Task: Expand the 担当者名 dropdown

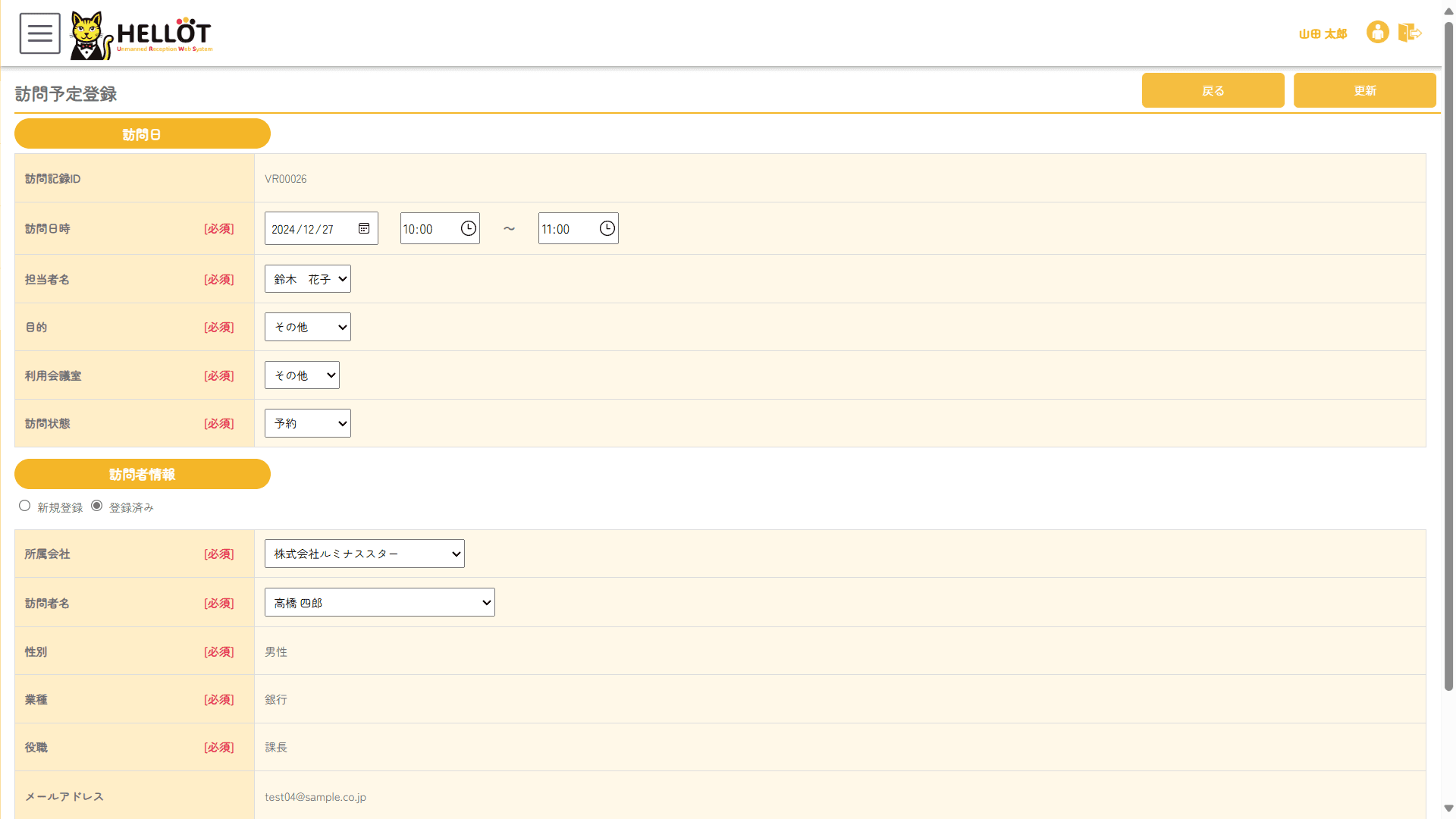Action: (307, 279)
